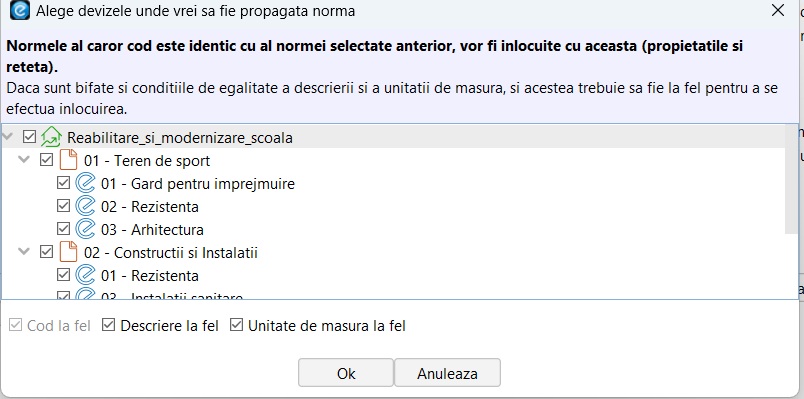Uncheck the Descriere la fel checkbox
Screen dimensions: 804x399
click(x=108, y=325)
